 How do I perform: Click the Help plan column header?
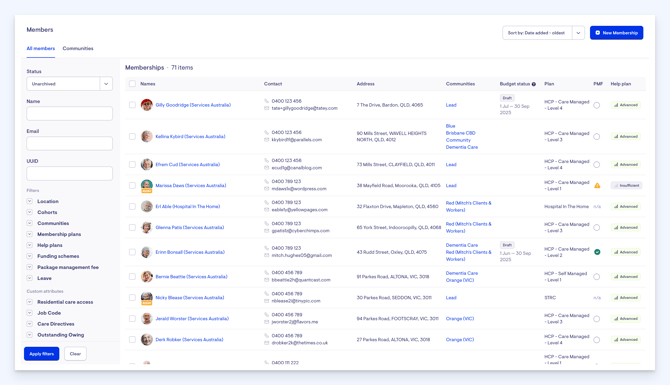[x=620, y=84]
